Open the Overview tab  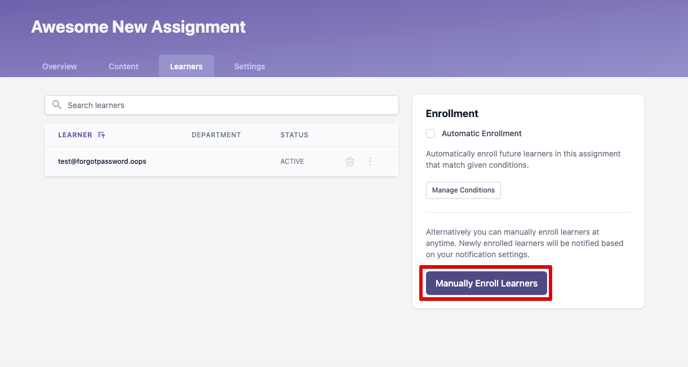point(60,66)
